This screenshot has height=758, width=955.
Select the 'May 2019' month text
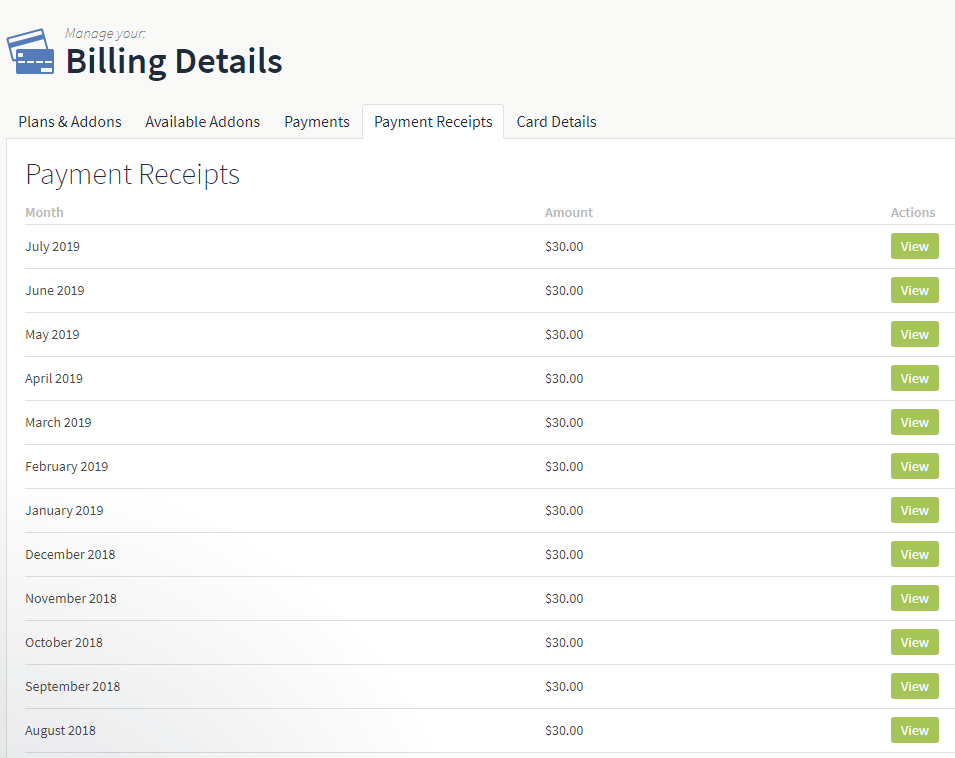coord(52,335)
